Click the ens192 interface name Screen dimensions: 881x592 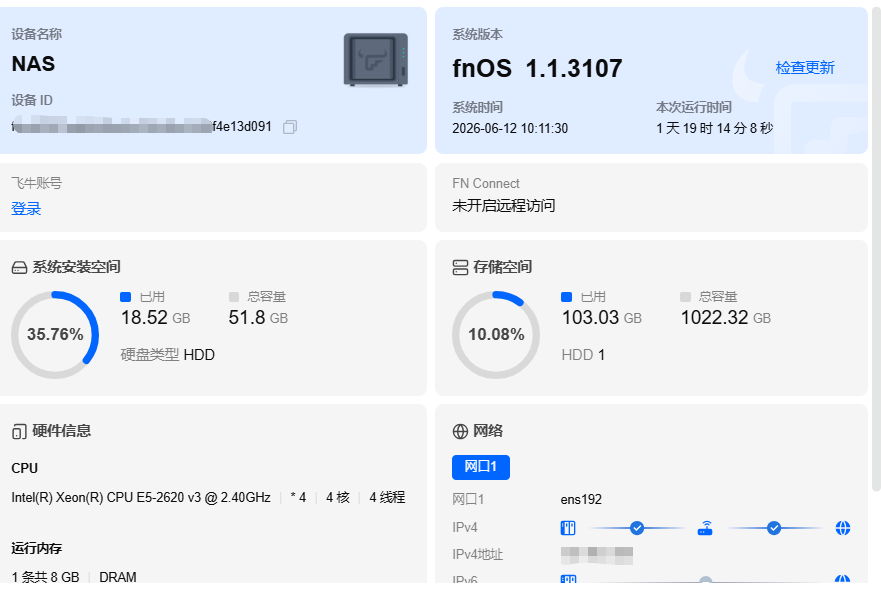pyautogui.click(x=581, y=499)
